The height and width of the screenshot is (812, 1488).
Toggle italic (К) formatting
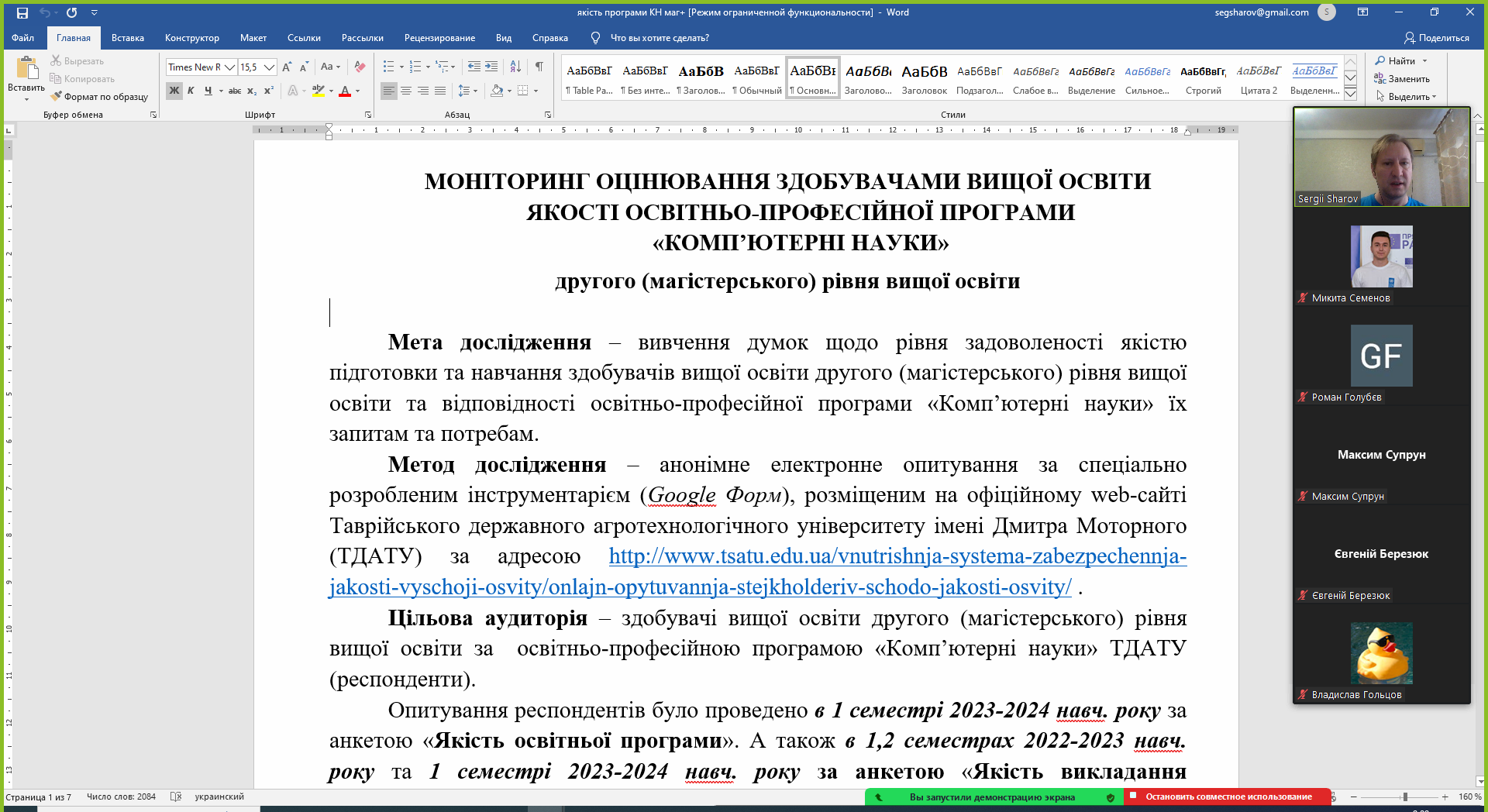point(191,91)
